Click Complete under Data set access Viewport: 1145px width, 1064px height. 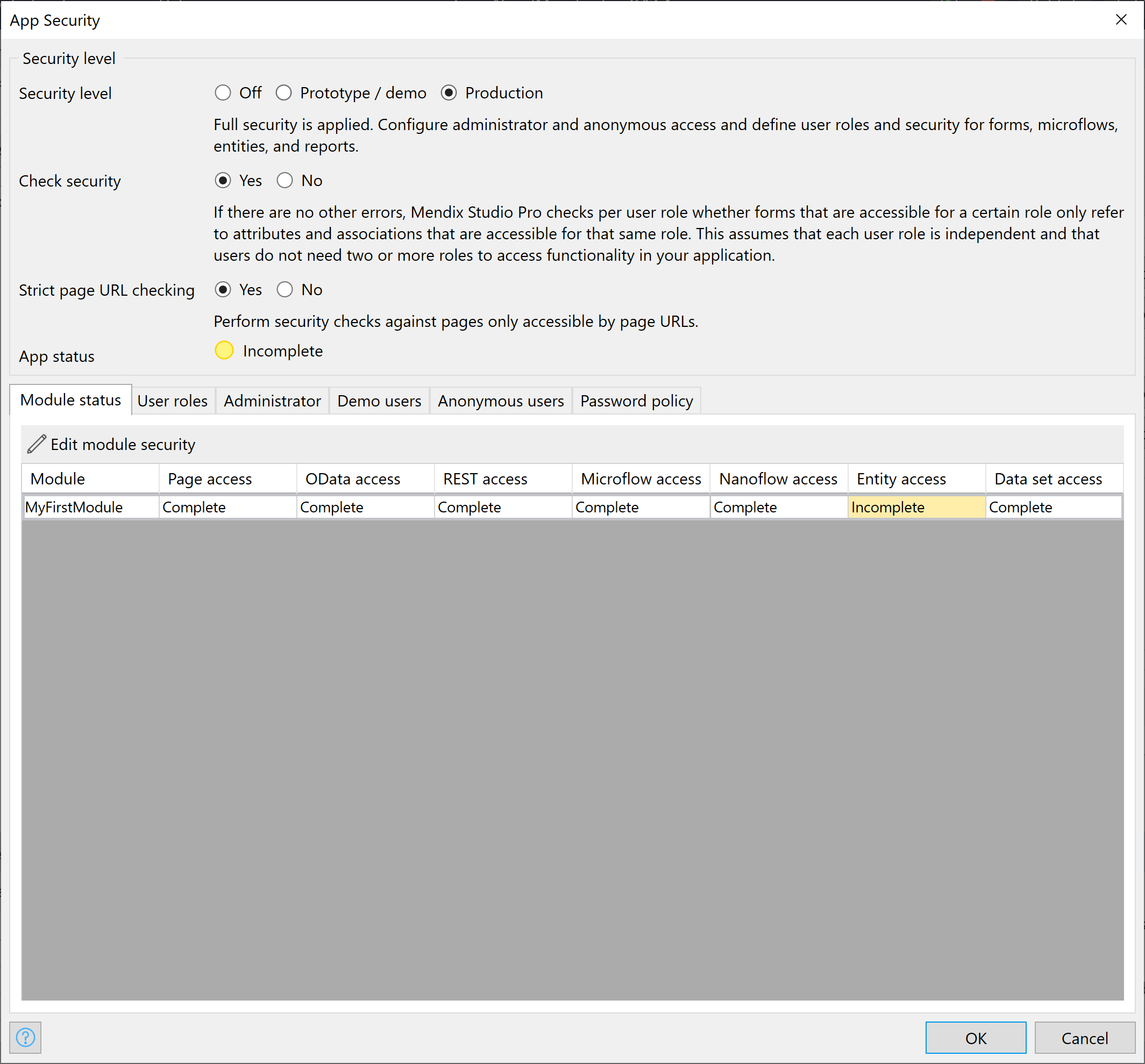1054,506
